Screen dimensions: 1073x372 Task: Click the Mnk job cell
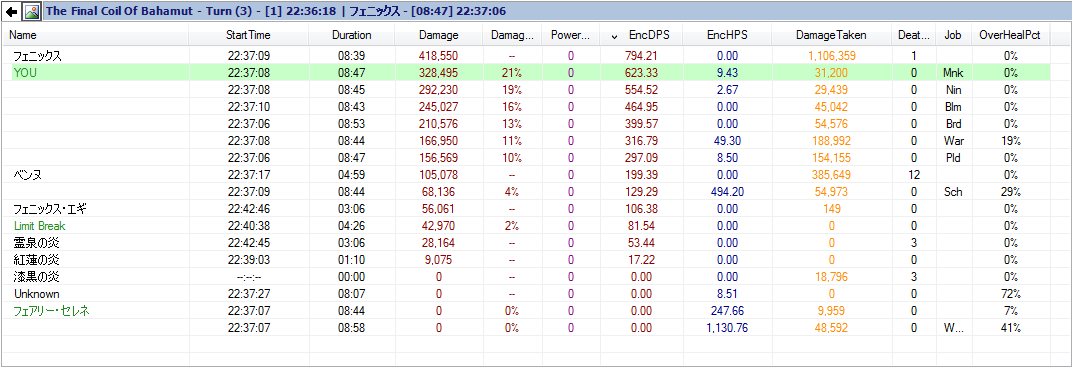(953, 73)
